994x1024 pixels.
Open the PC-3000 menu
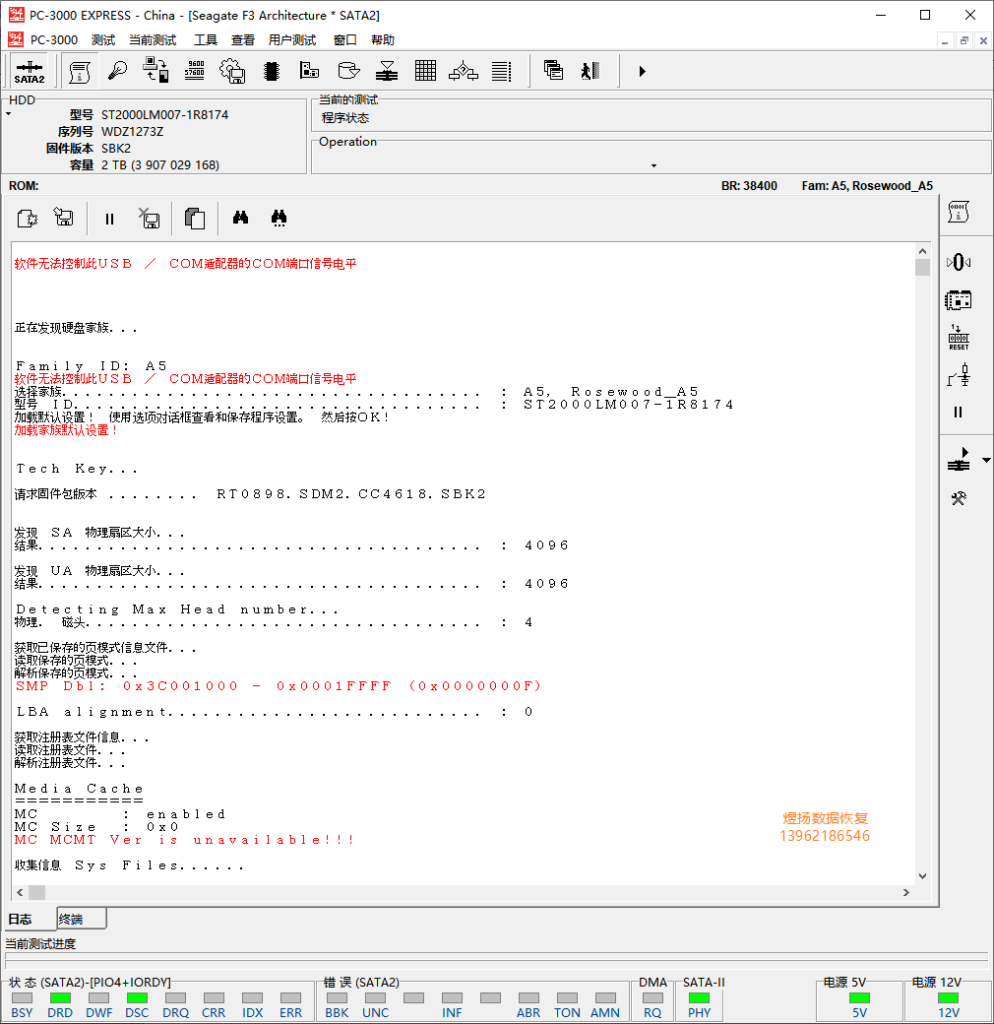[x=54, y=40]
